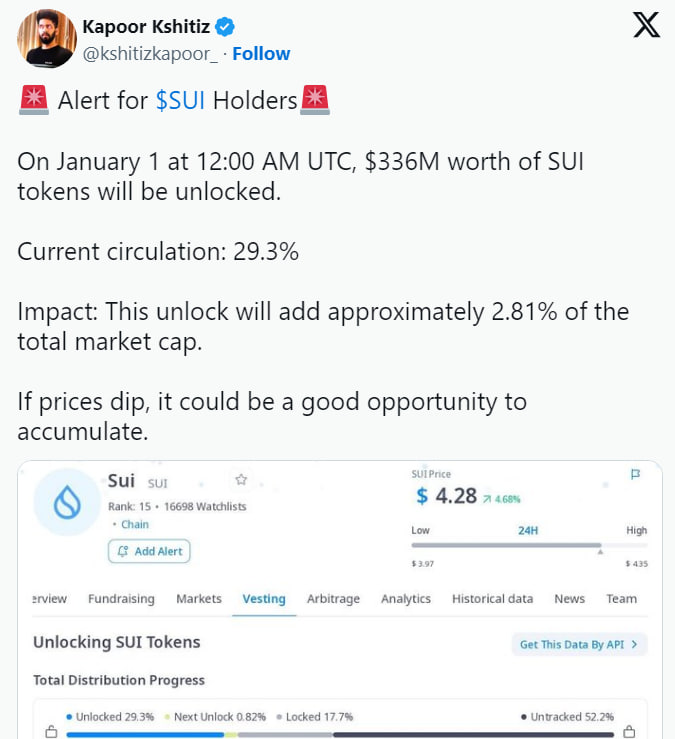The height and width of the screenshot is (739, 675).
Task: Open the Historical data tab
Action: 492,599
